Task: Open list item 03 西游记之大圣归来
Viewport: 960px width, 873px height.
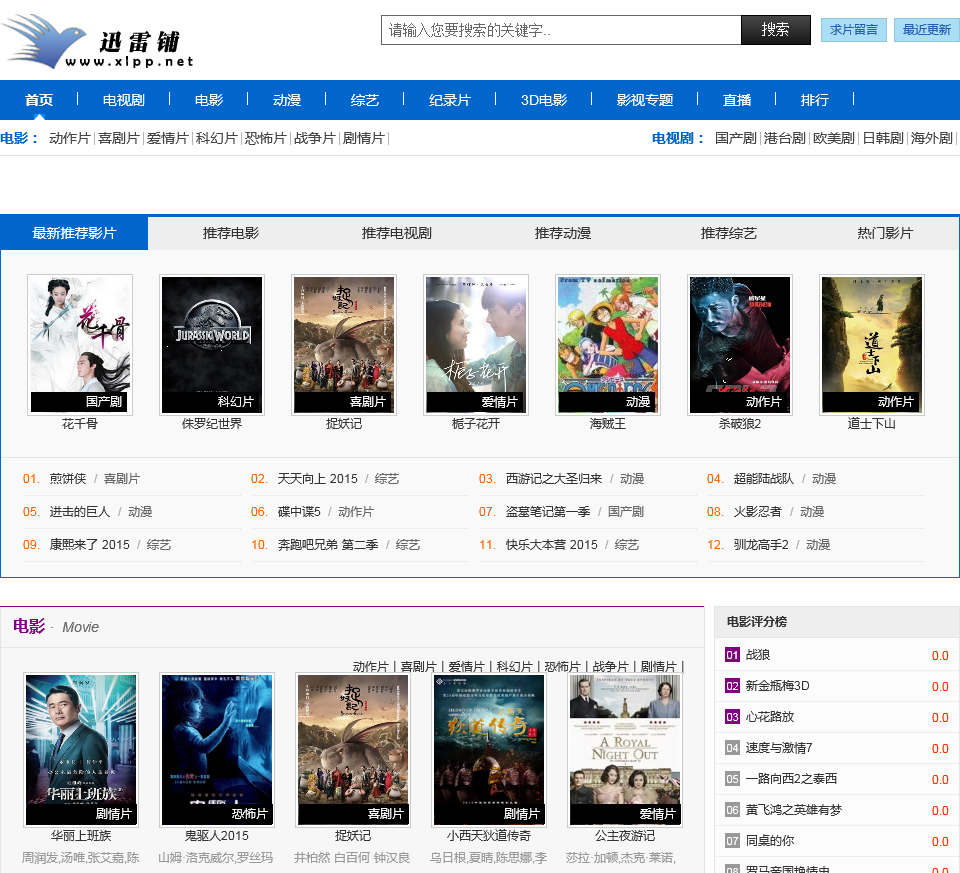Action: pyautogui.click(x=554, y=479)
